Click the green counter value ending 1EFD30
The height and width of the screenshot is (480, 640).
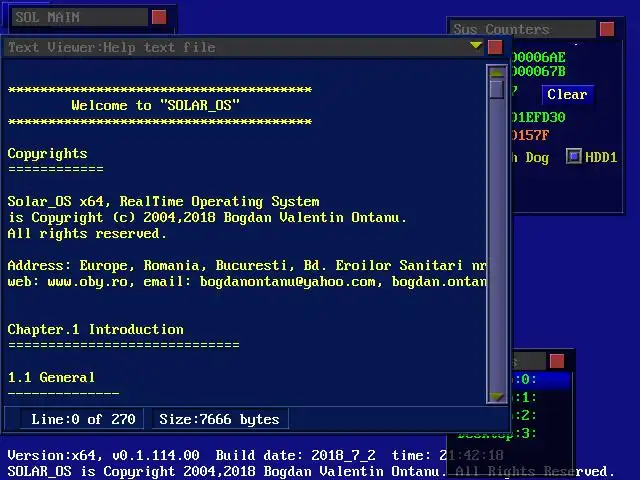[x=539, y=118]
